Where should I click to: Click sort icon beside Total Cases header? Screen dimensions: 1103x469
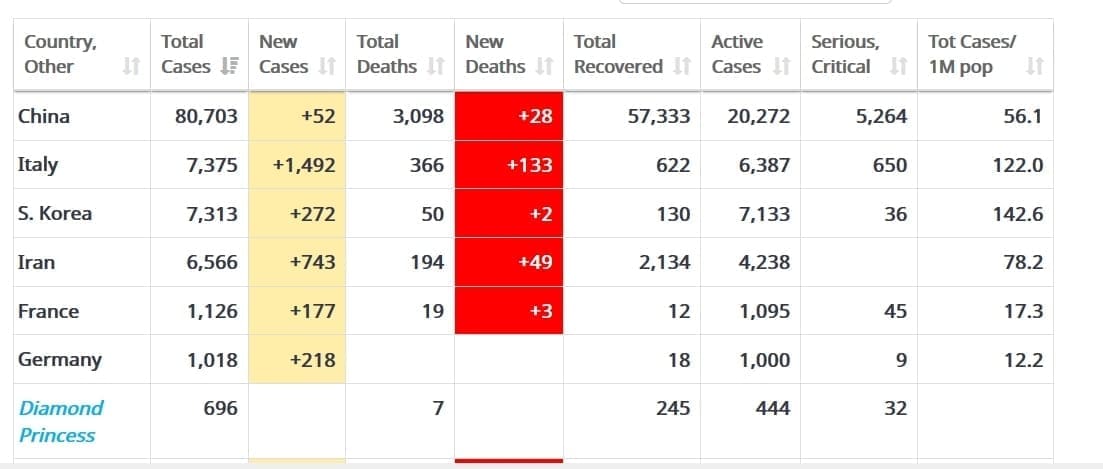(x=228, y=67)
